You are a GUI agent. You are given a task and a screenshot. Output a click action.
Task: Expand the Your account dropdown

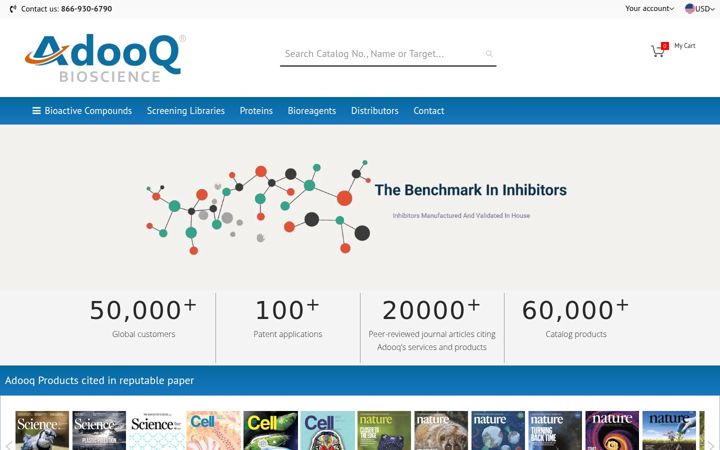pos(649,8)
